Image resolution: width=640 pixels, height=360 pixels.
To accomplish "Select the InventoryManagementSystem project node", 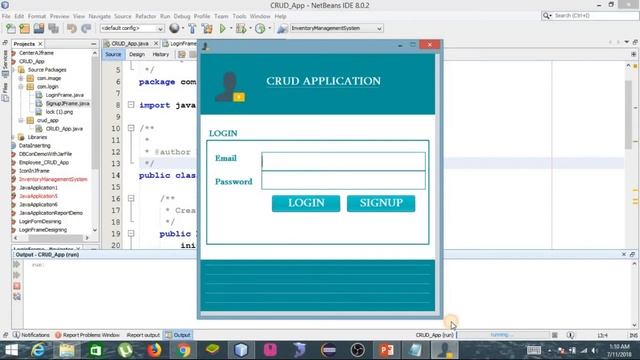I will coord(53,179).
